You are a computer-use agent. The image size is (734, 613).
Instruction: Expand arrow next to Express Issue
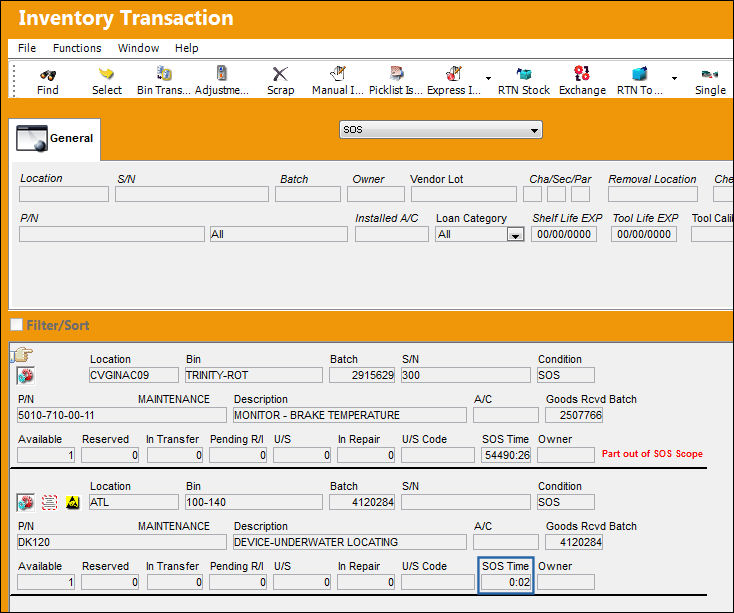pyautogui.click(x=488, y=78)
